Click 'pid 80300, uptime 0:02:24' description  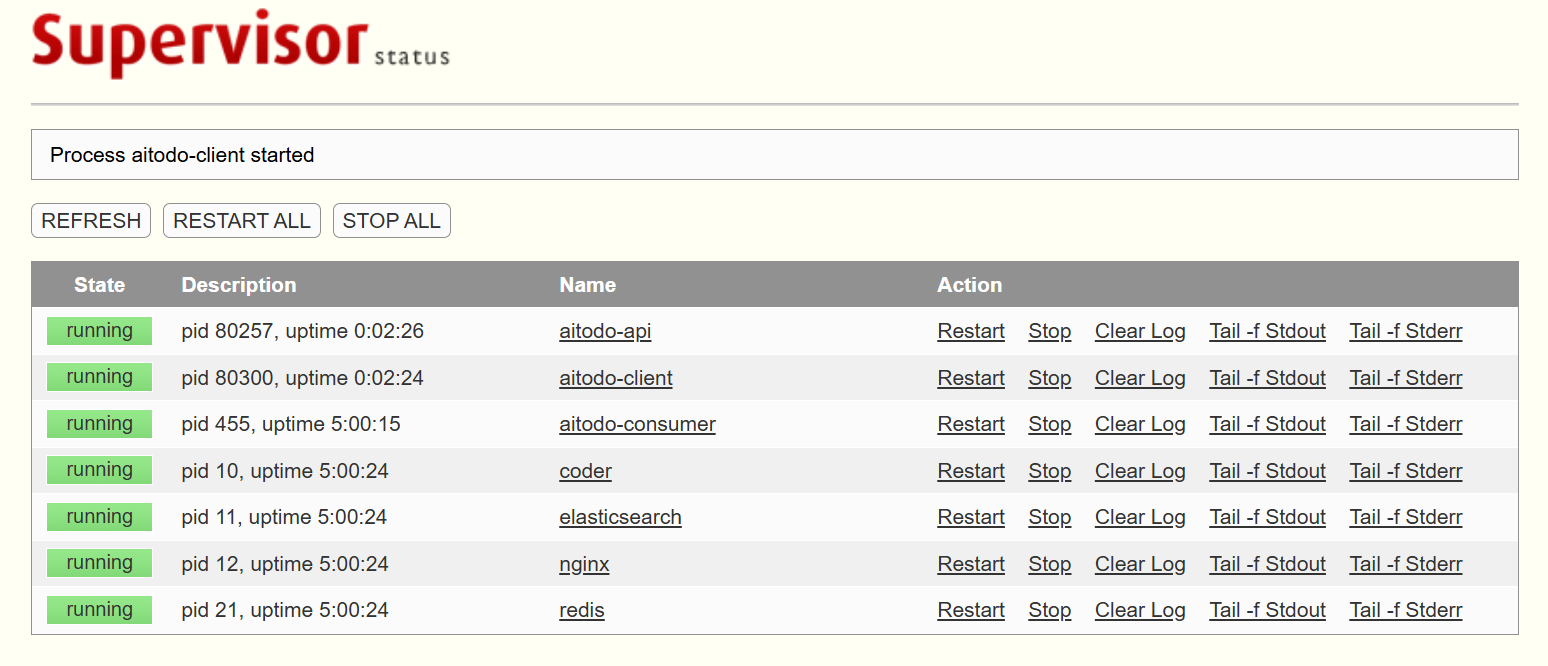tap(303, 378)
